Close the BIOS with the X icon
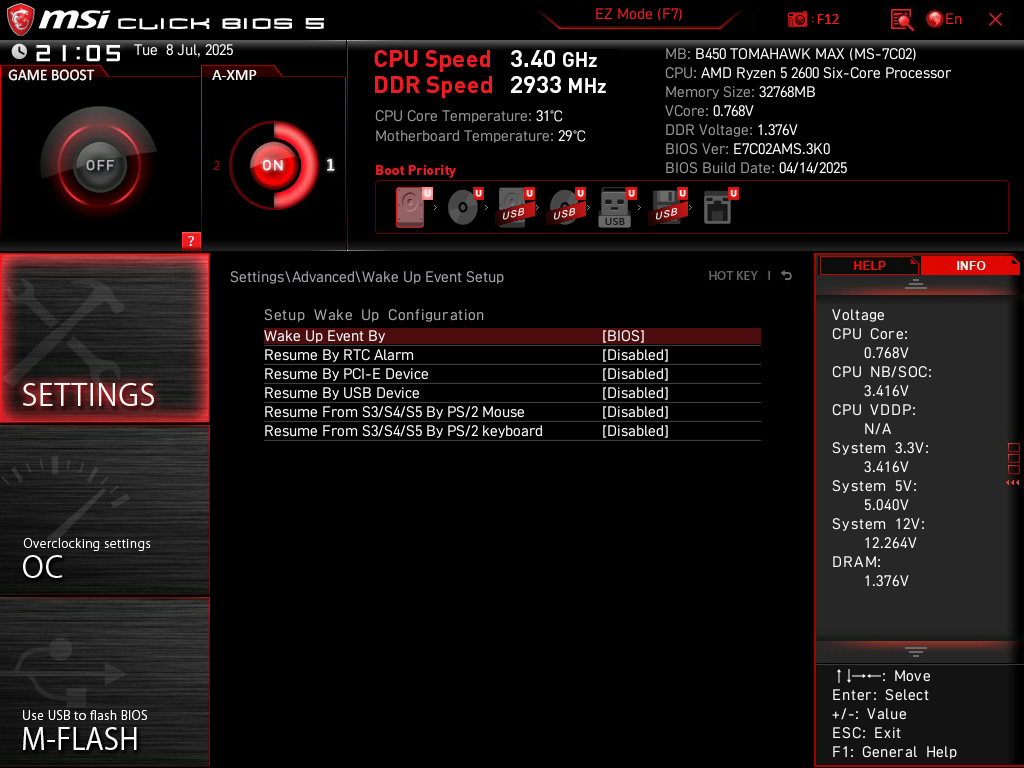This screenshot has height=768, width=1024. [x=995, y=20]
